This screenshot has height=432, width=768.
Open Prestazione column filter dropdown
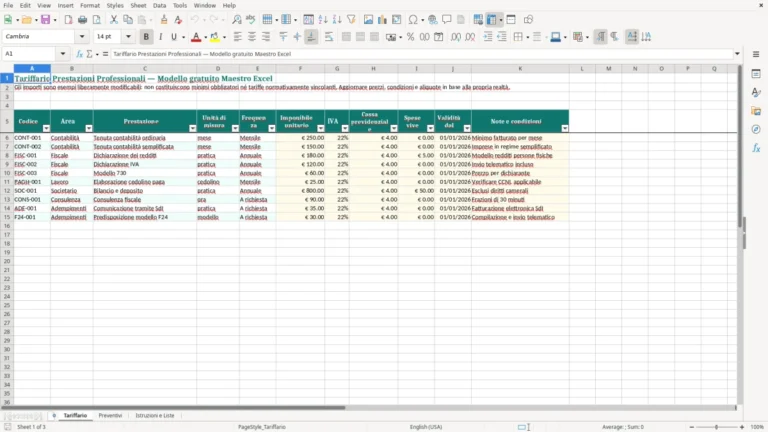coord(192,128)
